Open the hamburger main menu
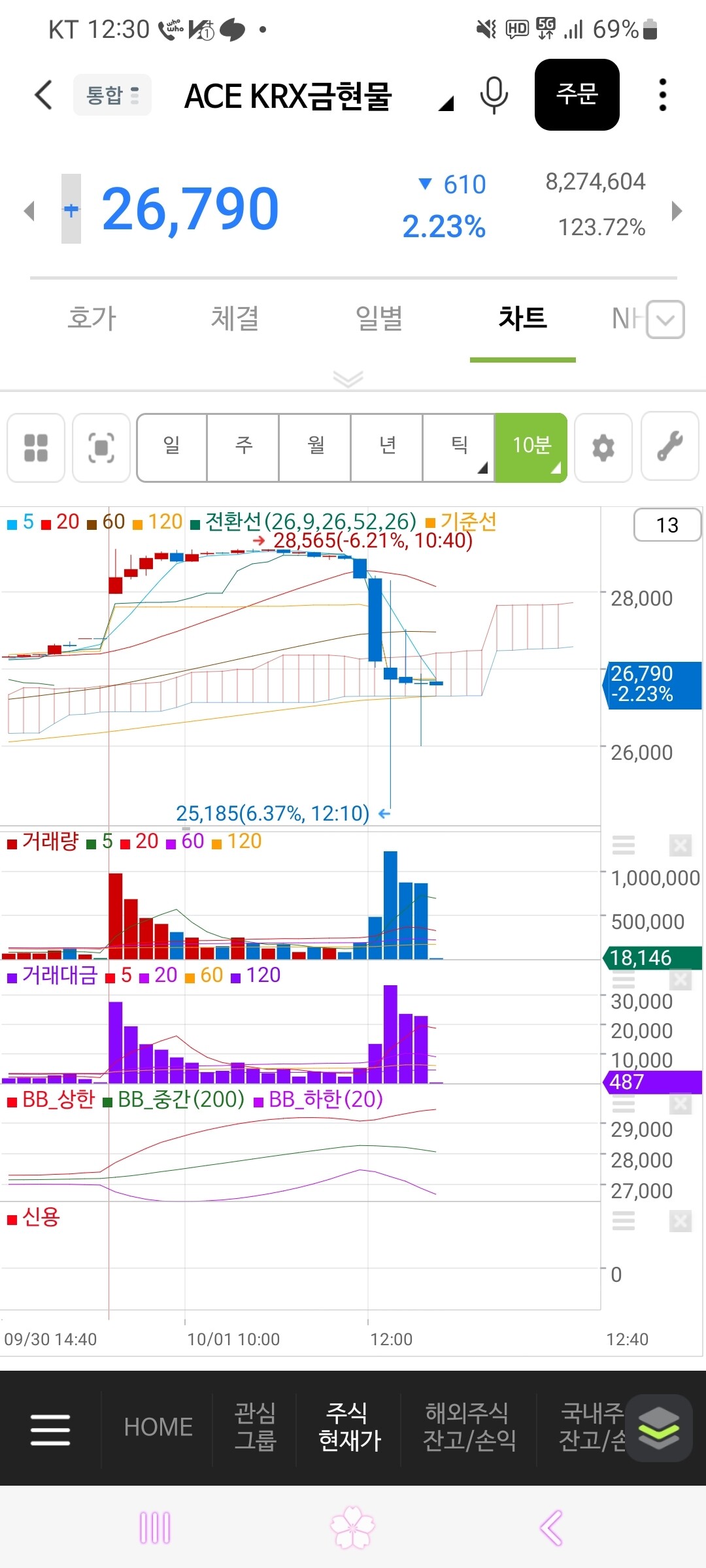The width and height of the screenshot is (706, 1568). coord(50,1429)
